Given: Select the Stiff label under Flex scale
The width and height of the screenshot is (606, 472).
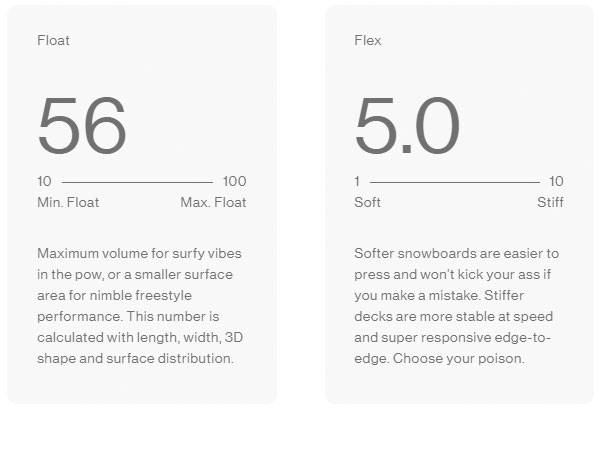Looking at the screenshot, I should (550, 202).
